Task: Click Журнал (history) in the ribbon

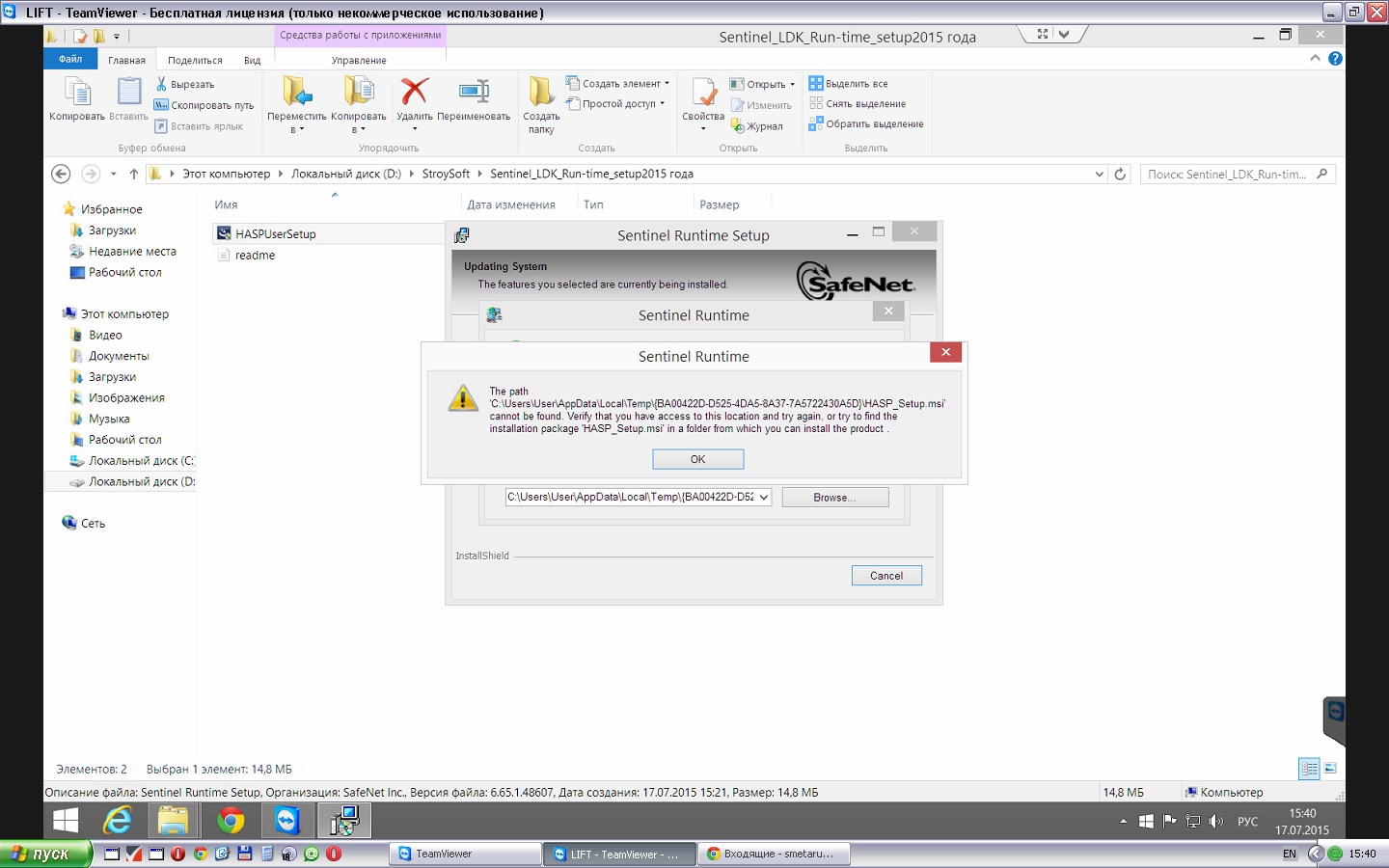Action: (757, 126)
